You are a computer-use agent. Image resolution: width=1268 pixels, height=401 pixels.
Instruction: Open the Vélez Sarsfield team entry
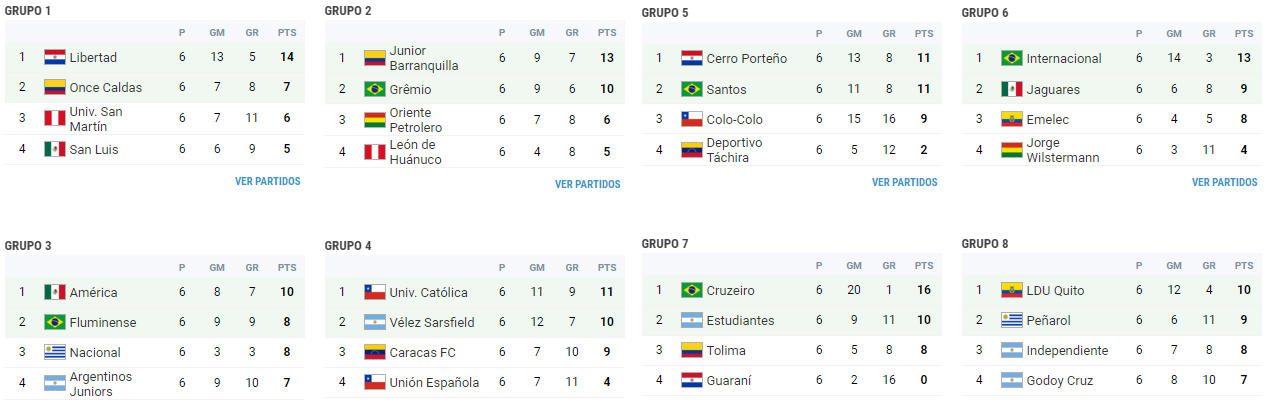point(432,322)
